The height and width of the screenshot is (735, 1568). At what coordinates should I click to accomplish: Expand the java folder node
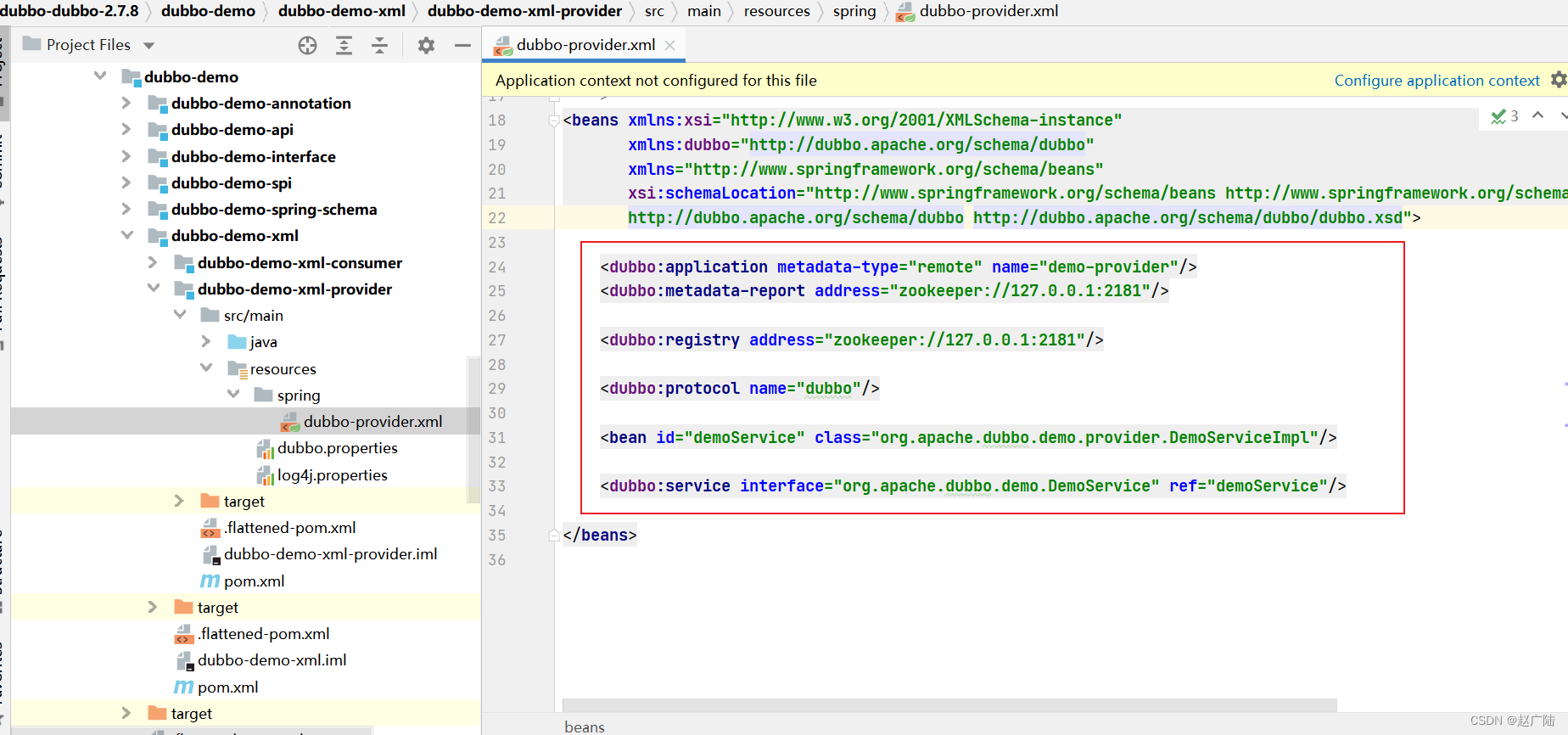coord(206,341)
